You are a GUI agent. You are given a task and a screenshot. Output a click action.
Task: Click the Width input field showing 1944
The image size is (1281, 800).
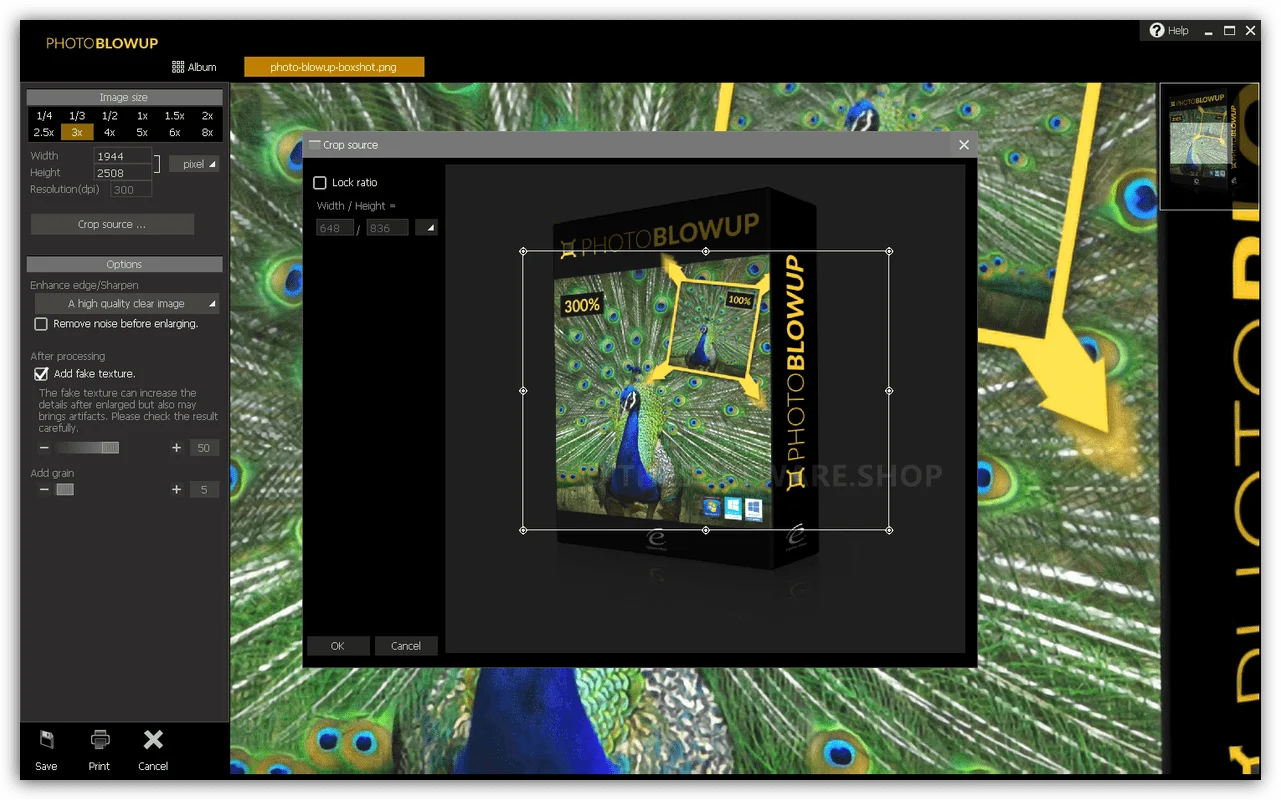click(x=122, y=157)
